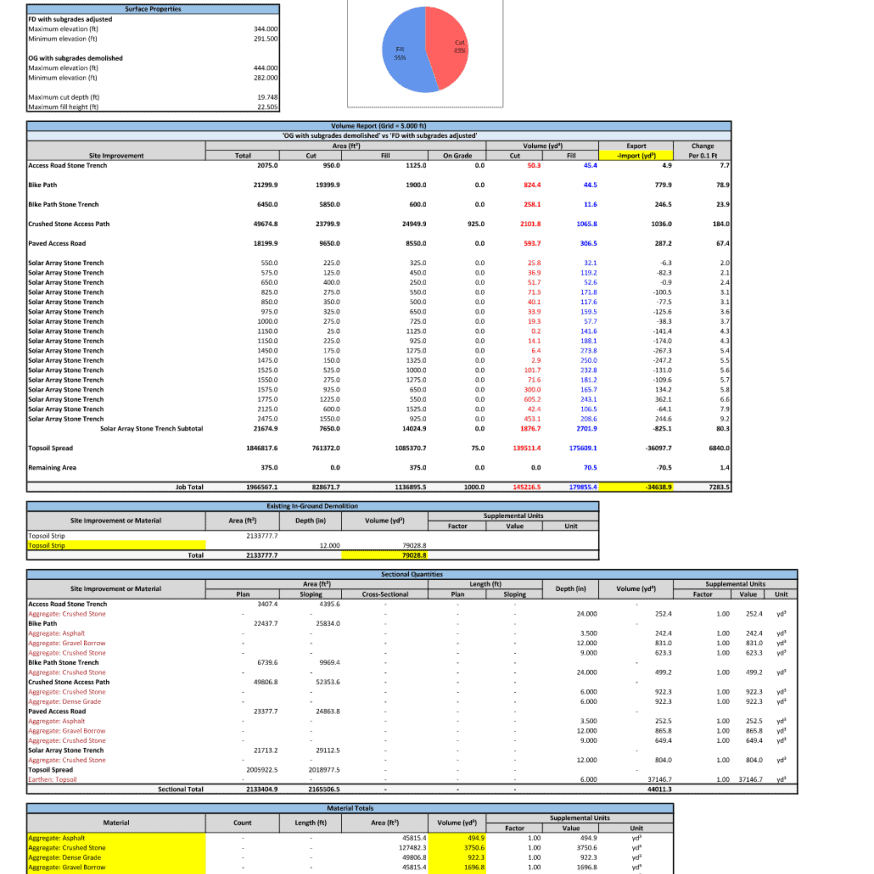Screen dimensions: 874x874
Task: Select the Maximum cut depth value 19.748
Action: [x=265, y=96]
